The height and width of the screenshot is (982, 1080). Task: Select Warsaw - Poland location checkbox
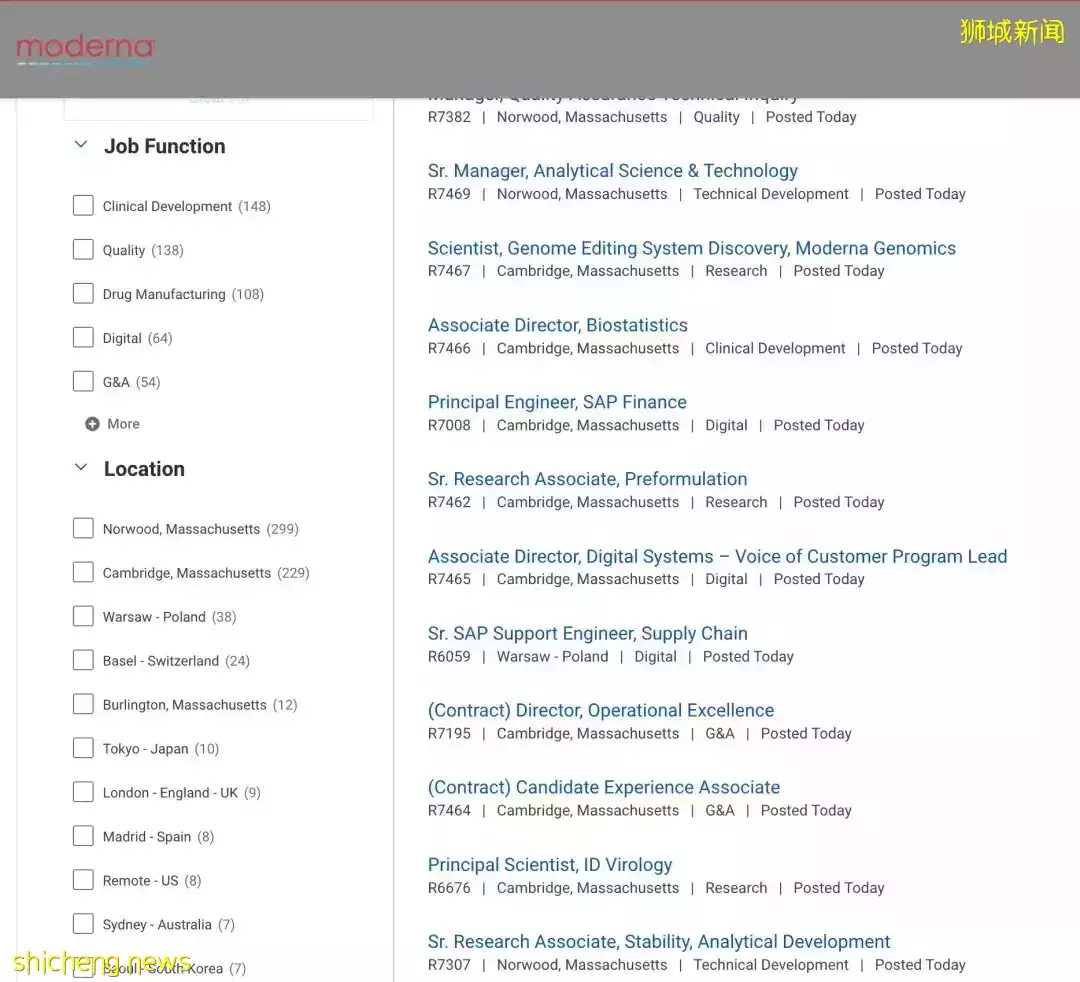coord(83,617)
